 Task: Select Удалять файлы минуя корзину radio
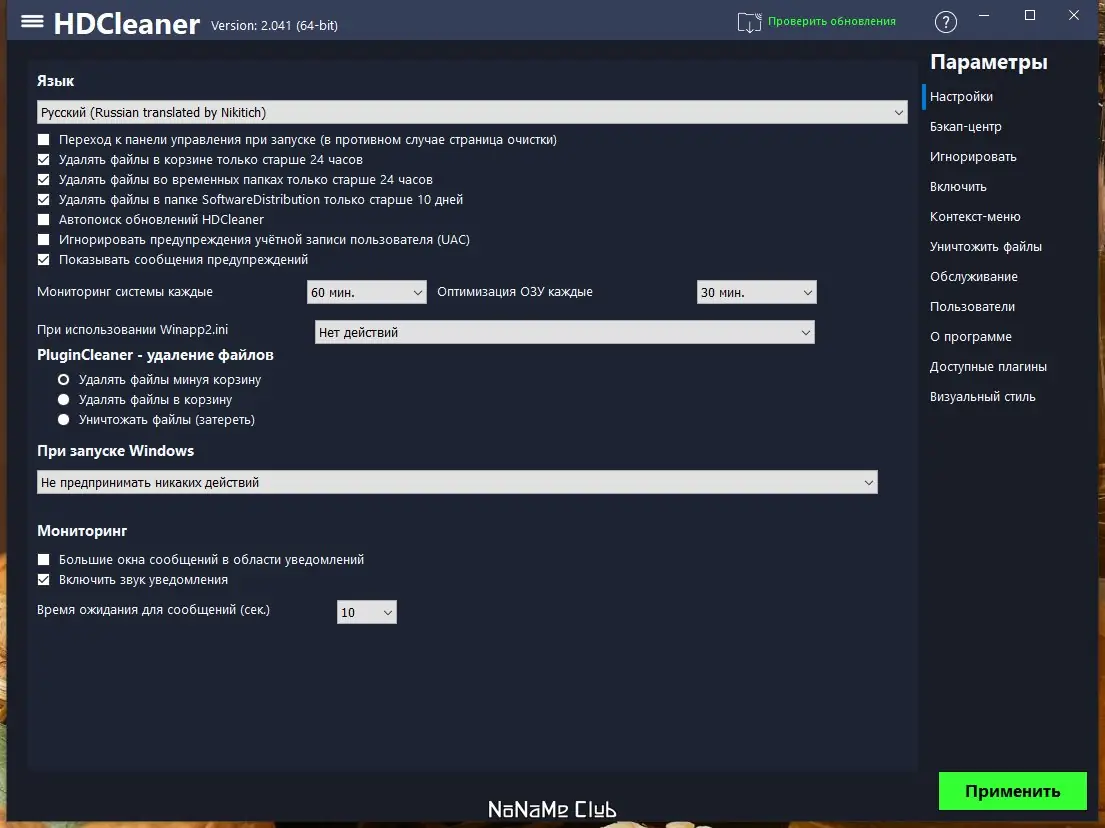point(63,380)
